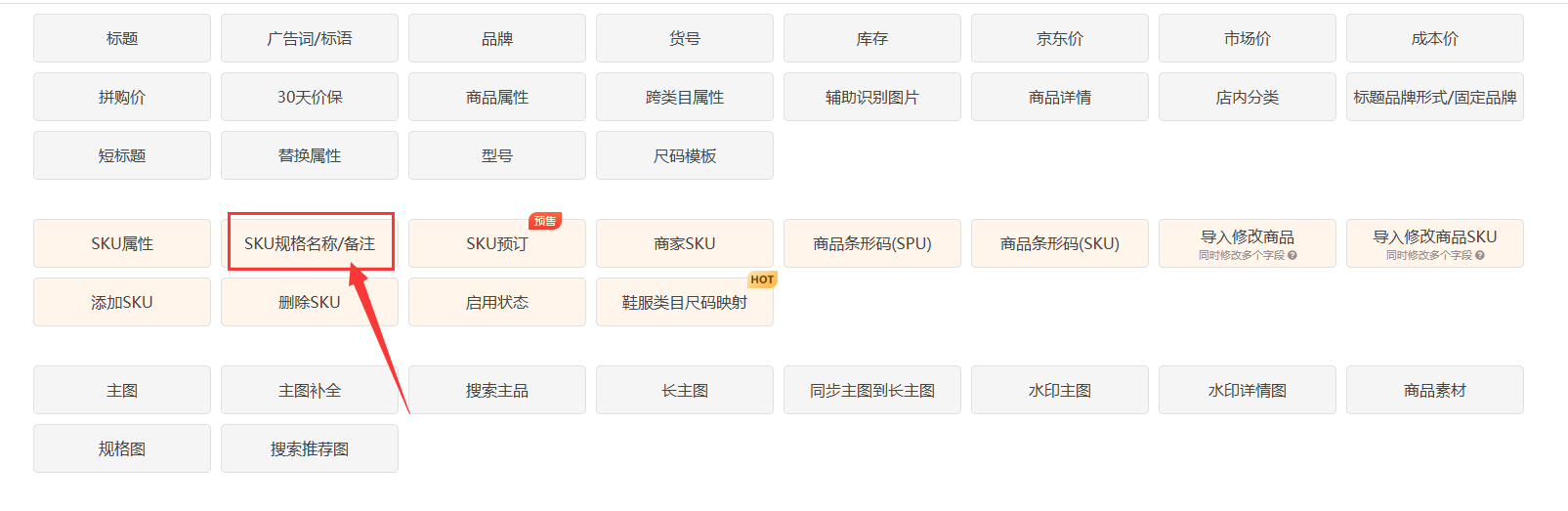The height and width of the screenshot is (511, 1568).
Task: Open 标题品牌形式/固定品牌 settings
Action: point(1435,97)
